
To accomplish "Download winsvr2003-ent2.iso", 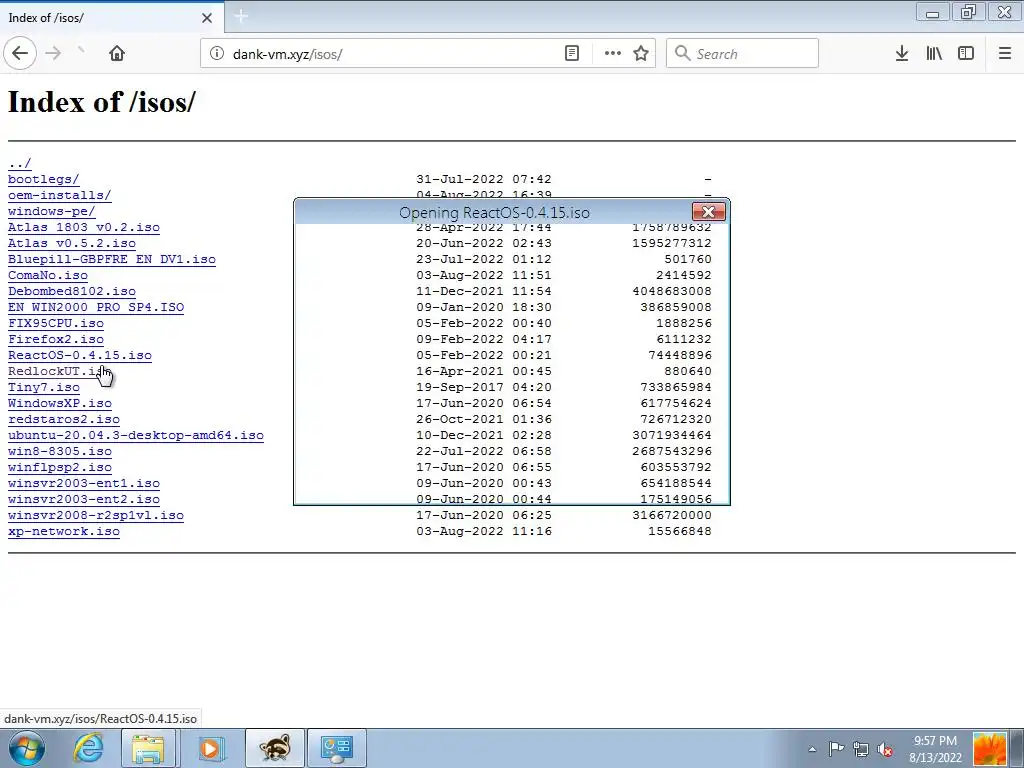I will 84,499.
